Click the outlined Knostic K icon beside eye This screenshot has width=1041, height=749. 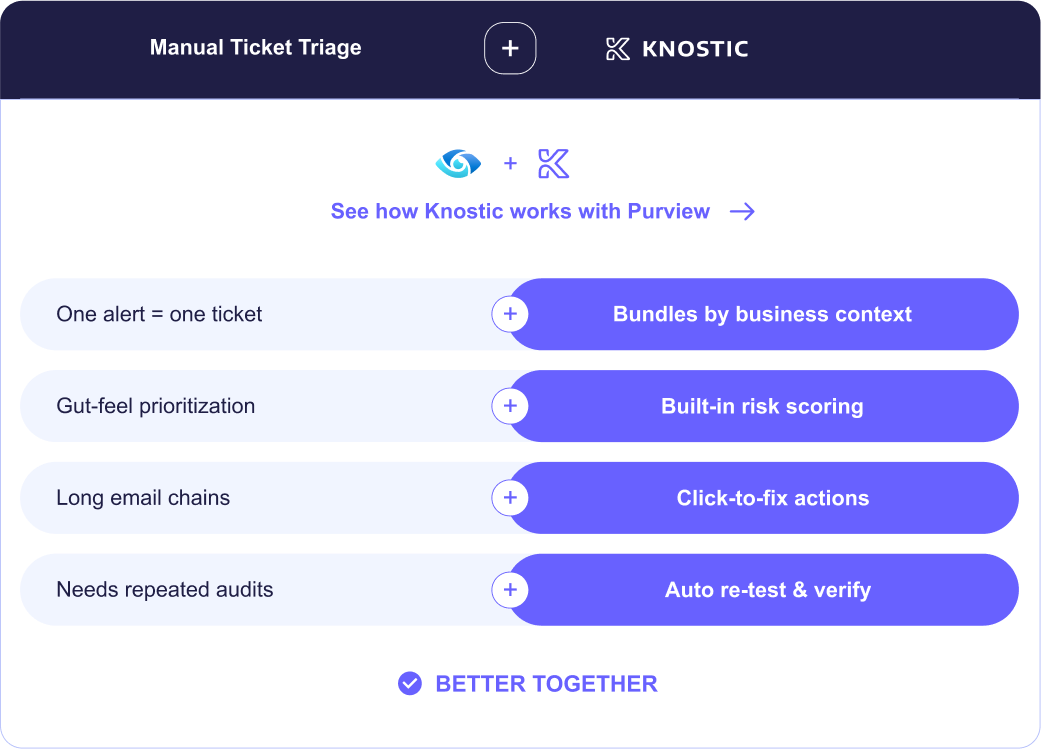[554, 163]
